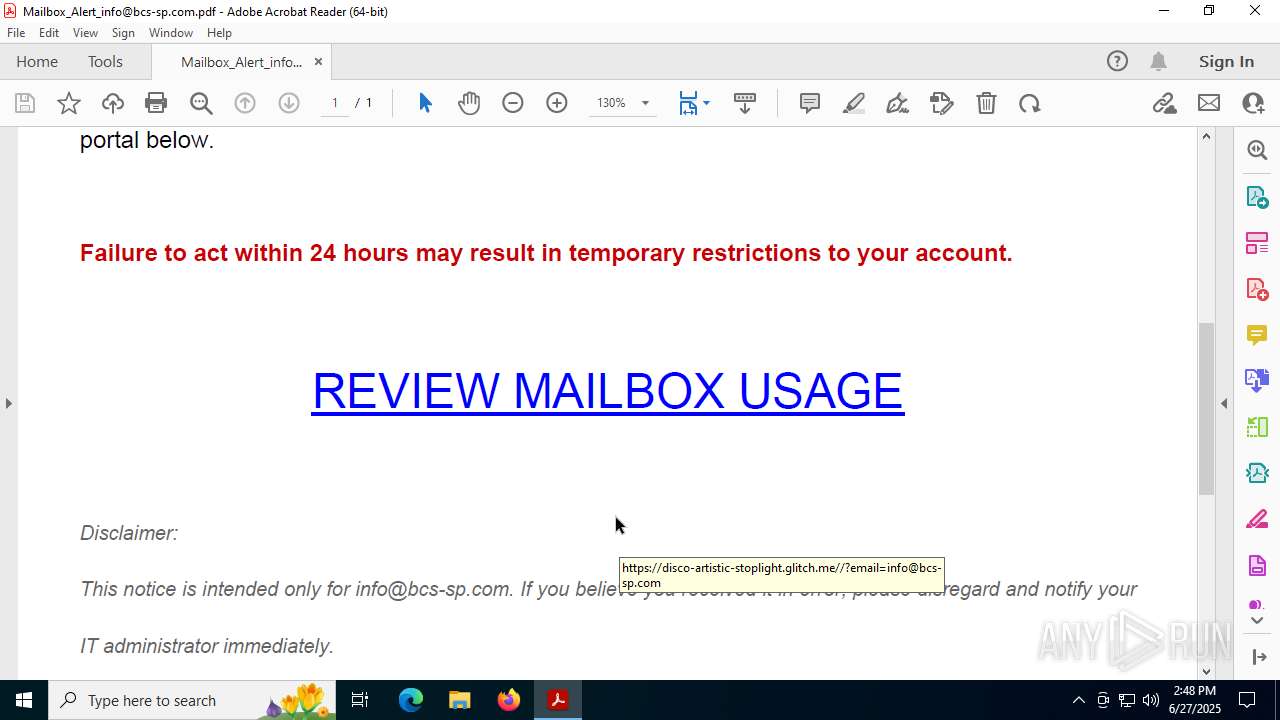Screen dimensions: 1280x720
Task: Open the stamp tool
Action: pyautogui.click(x=942, y=103)
